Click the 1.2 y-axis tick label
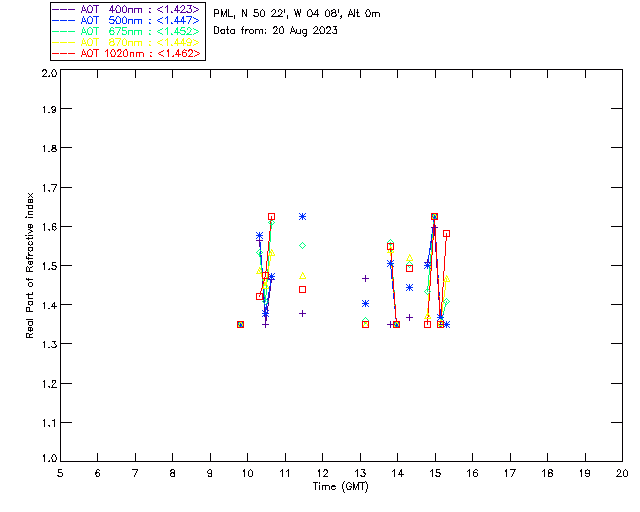 49,384
